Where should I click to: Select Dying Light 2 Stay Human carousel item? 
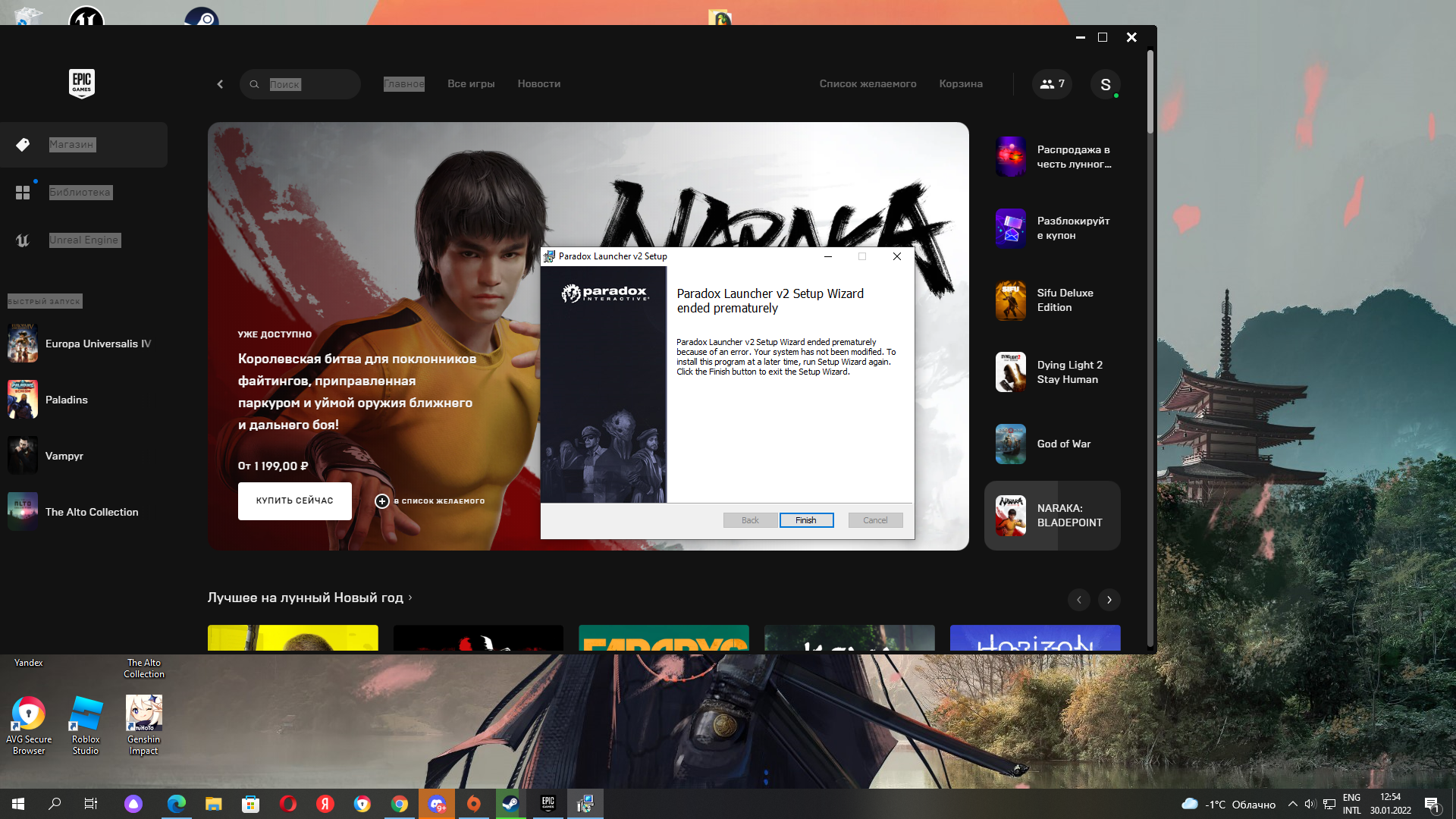pos(1053,372)
